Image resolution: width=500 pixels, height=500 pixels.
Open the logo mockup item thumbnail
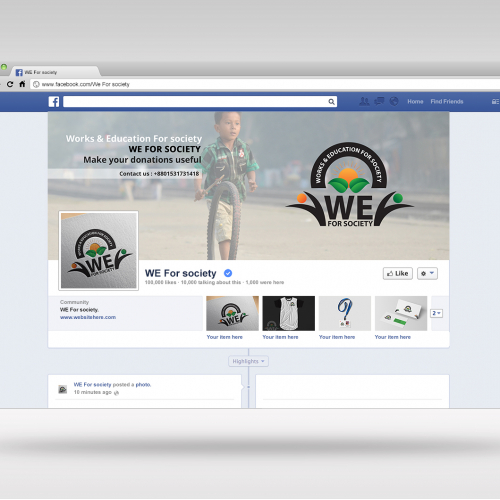(x=232, y=313)
